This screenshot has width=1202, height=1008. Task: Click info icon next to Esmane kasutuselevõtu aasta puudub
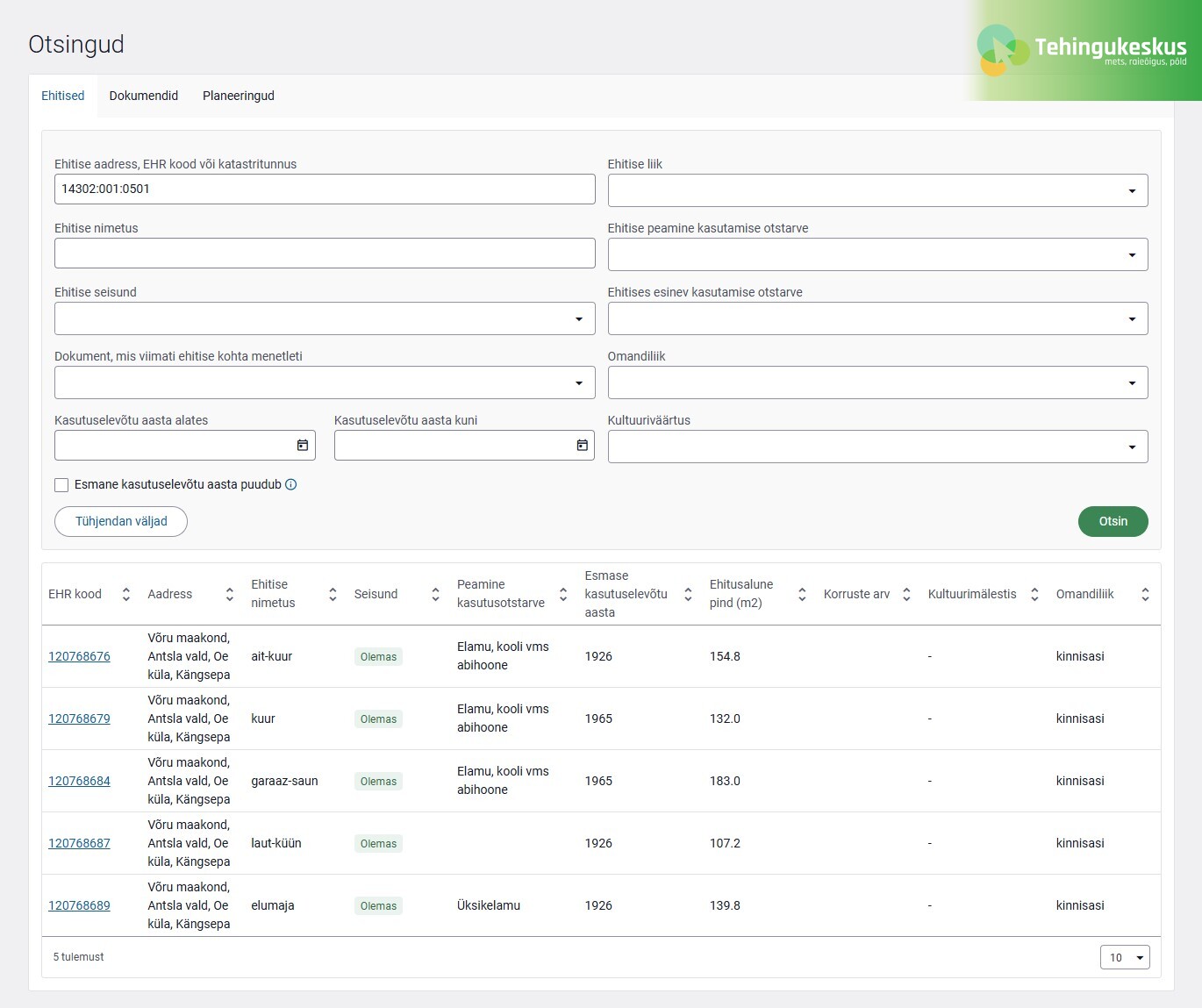click(291, 484)
